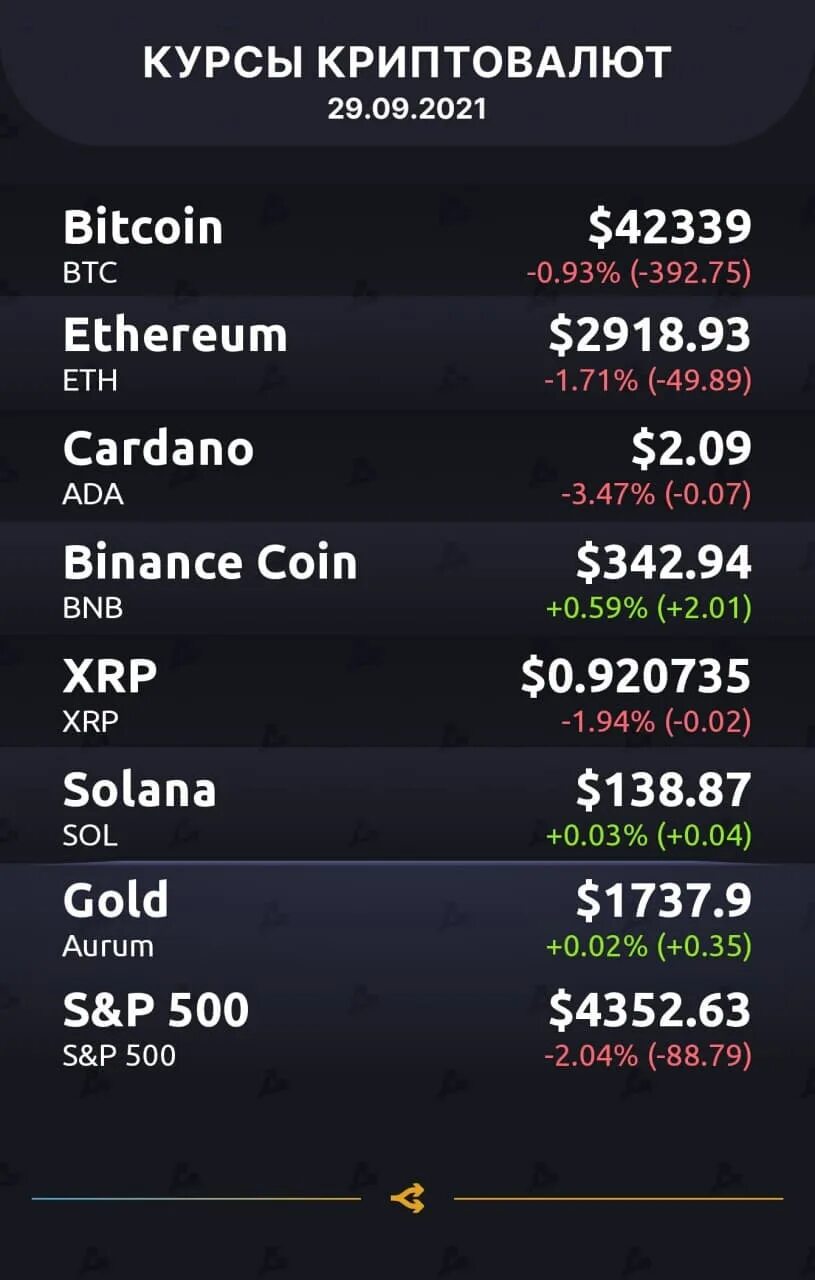Select the Gold row name
The width and height of the screenshot is (815, 1280).
point(116,900)
